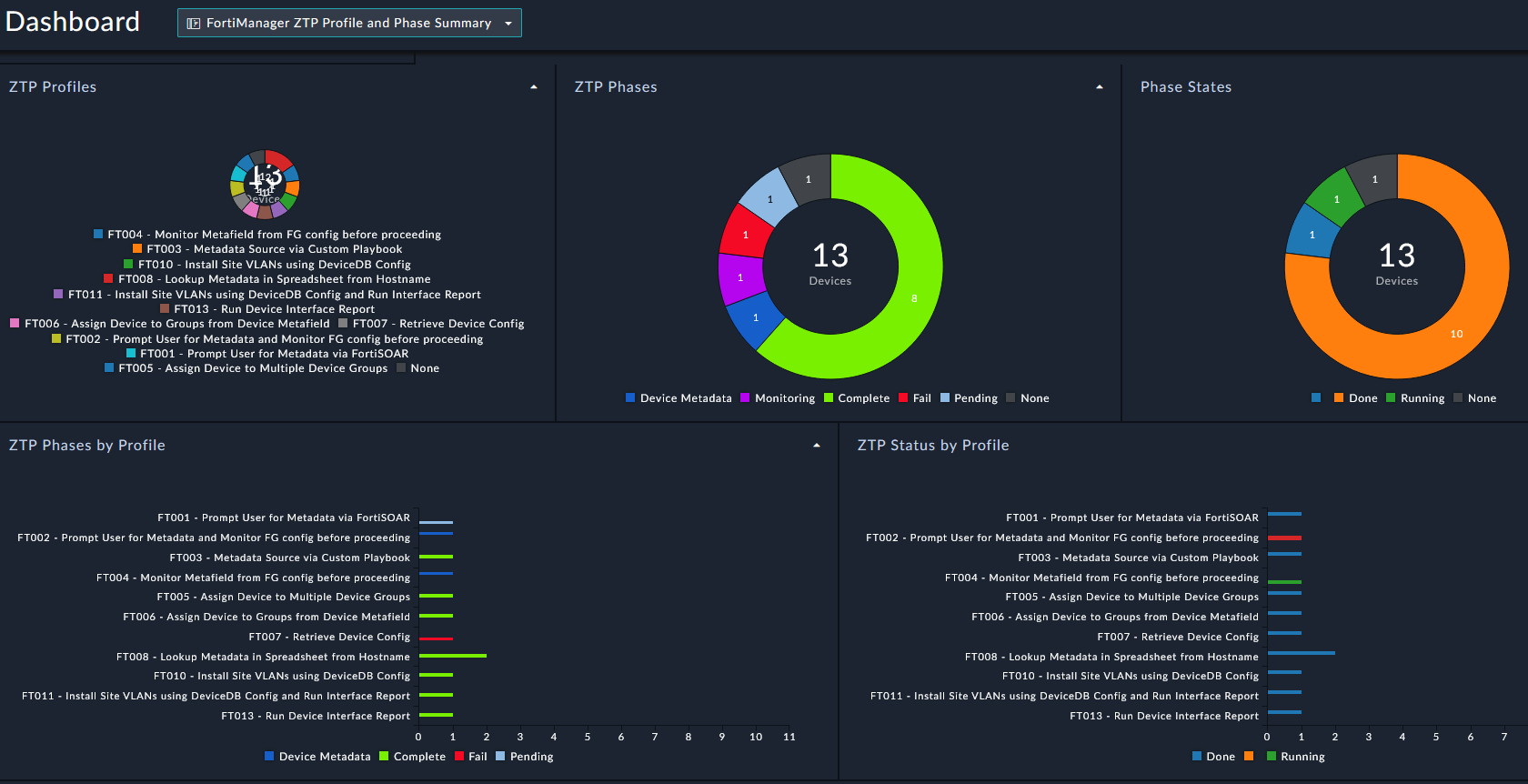Image resolution: width=1528 pixels, height=784 pixels.
Task: Toggle None legend in ZTP Phases donut
Action: coord(1028,398)
